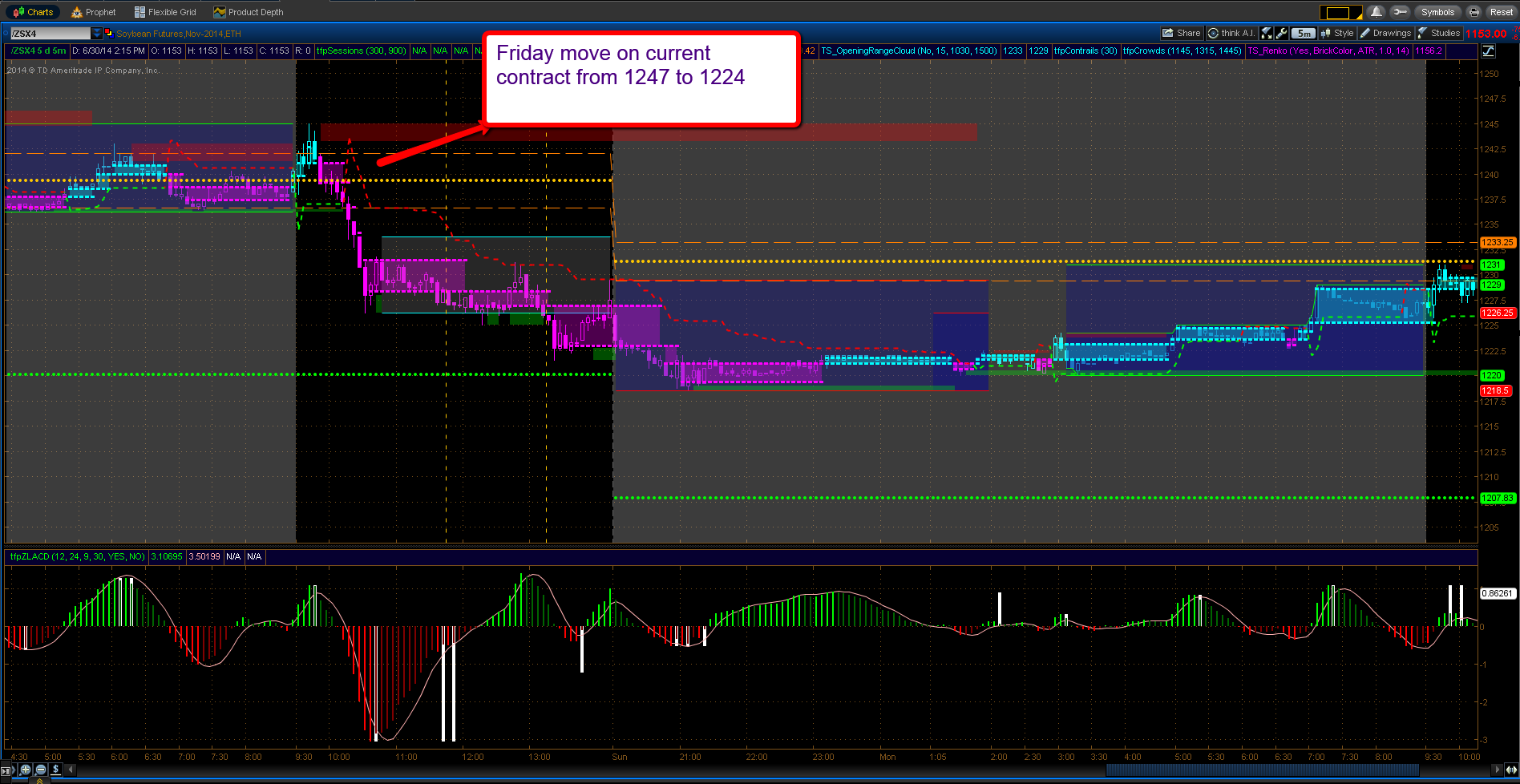Click the /ZSX4 5 d 5m chart label
The image size is (1520, 784).
click(x=38, y=51)
